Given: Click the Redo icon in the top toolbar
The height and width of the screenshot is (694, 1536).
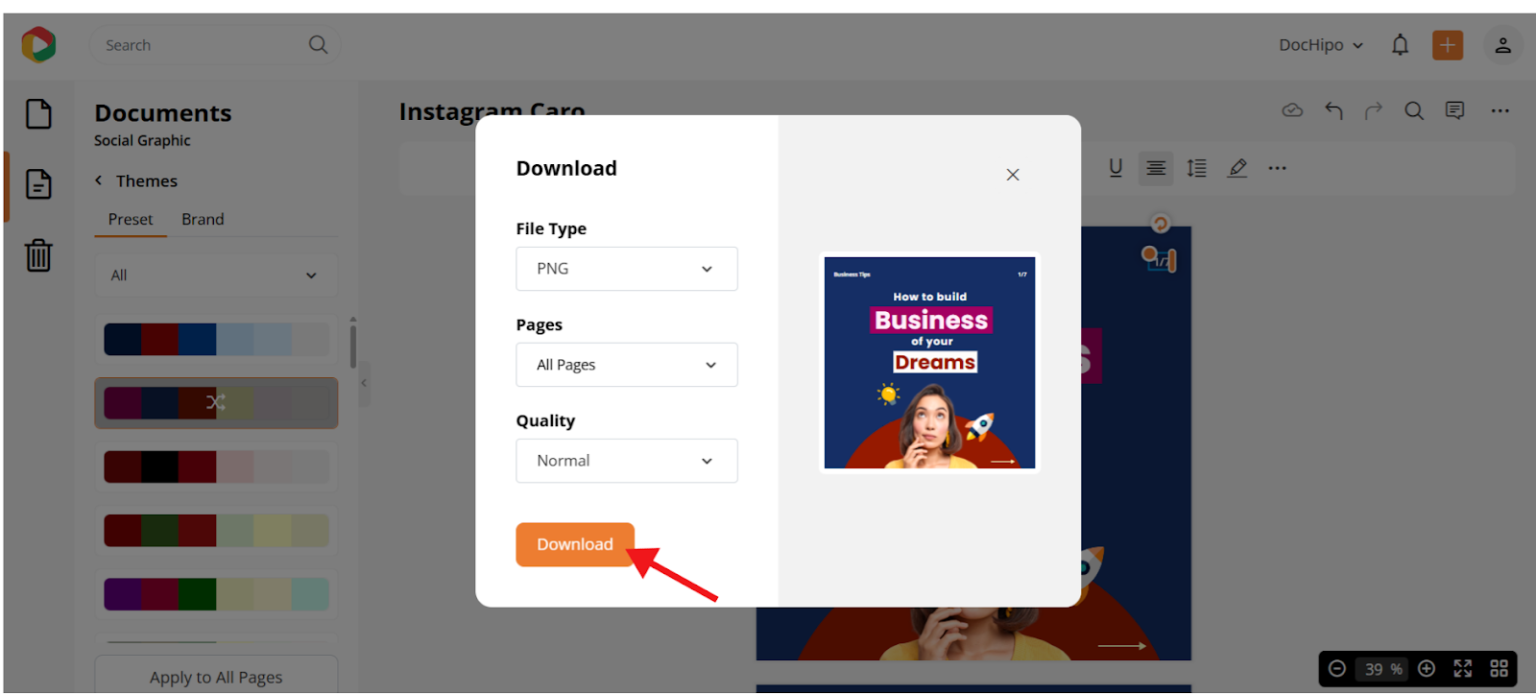Looking at the screenshot, I should (x=1374, y=110).
